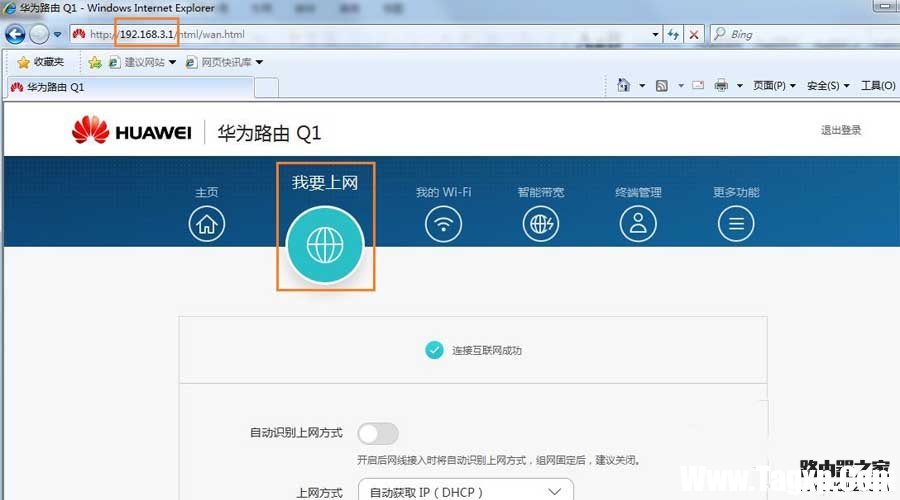Click the Read mail icon

698,86
